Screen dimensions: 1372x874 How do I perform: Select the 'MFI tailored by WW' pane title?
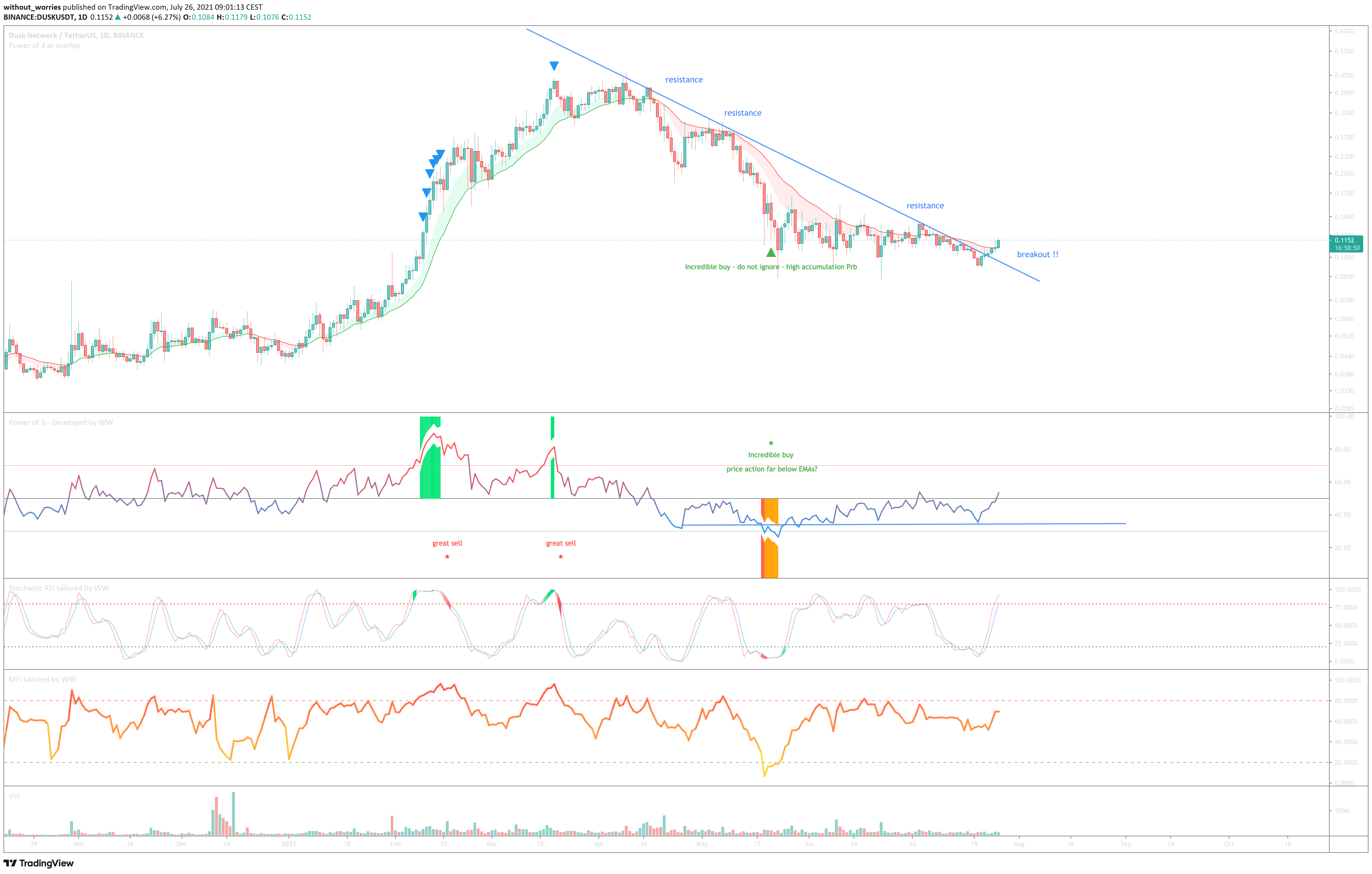click(x=42, y=679)
